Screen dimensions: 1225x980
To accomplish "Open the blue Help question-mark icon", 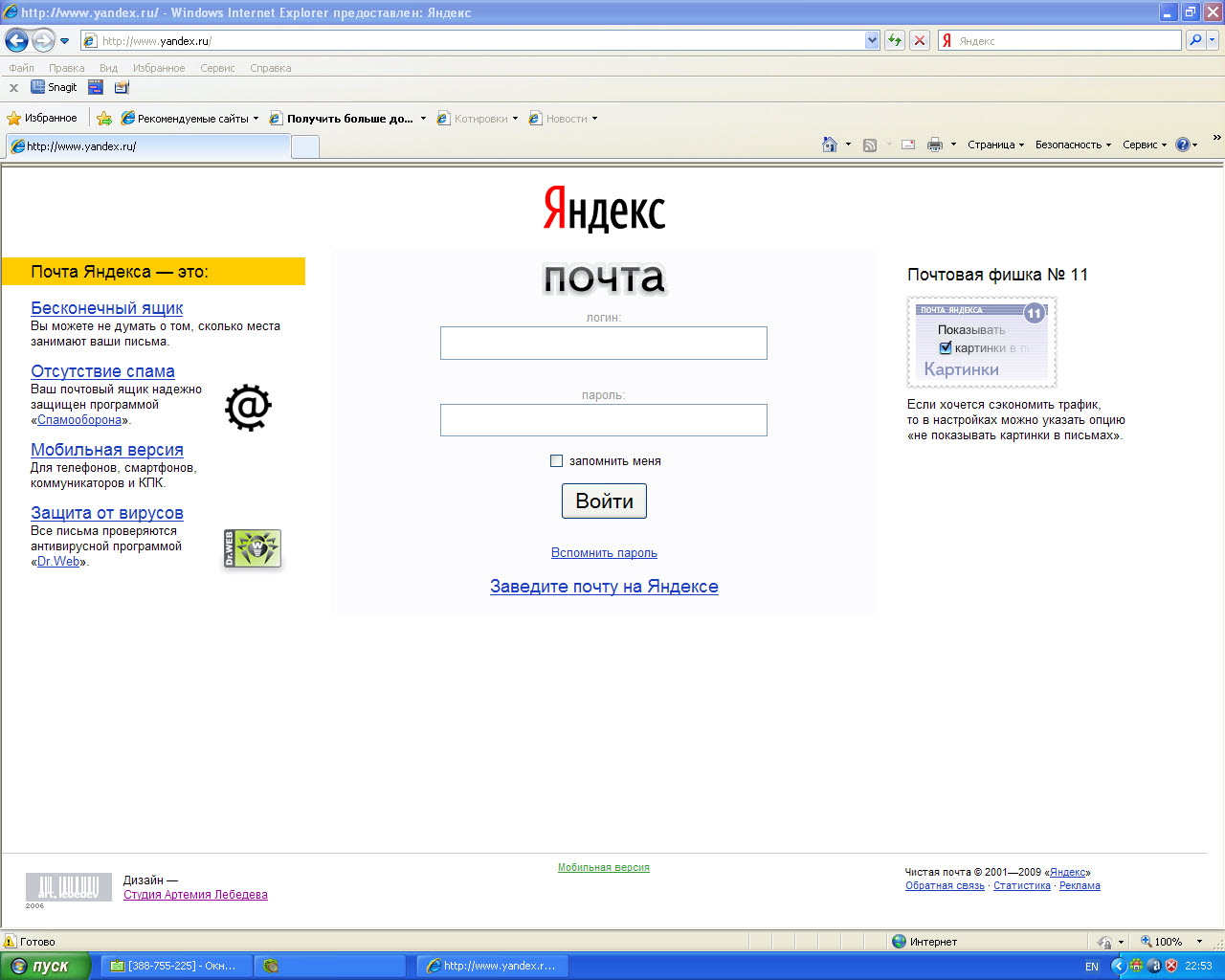I will click(1183, 145).
